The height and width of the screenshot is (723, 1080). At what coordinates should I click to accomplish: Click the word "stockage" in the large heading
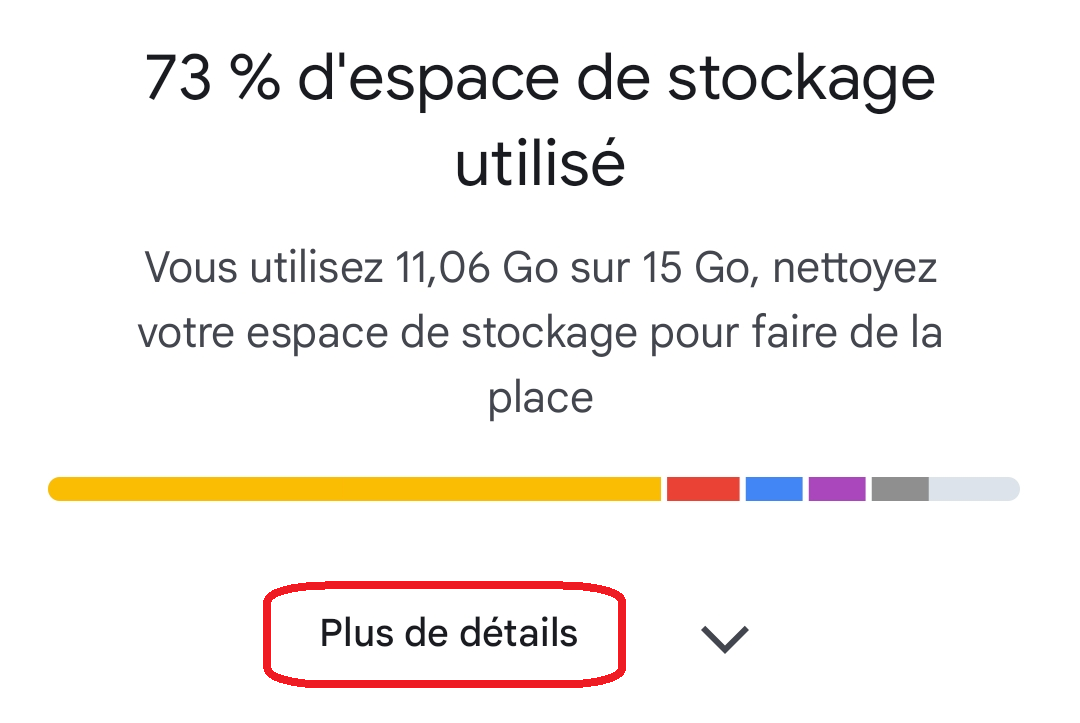(x=800, y=81)
